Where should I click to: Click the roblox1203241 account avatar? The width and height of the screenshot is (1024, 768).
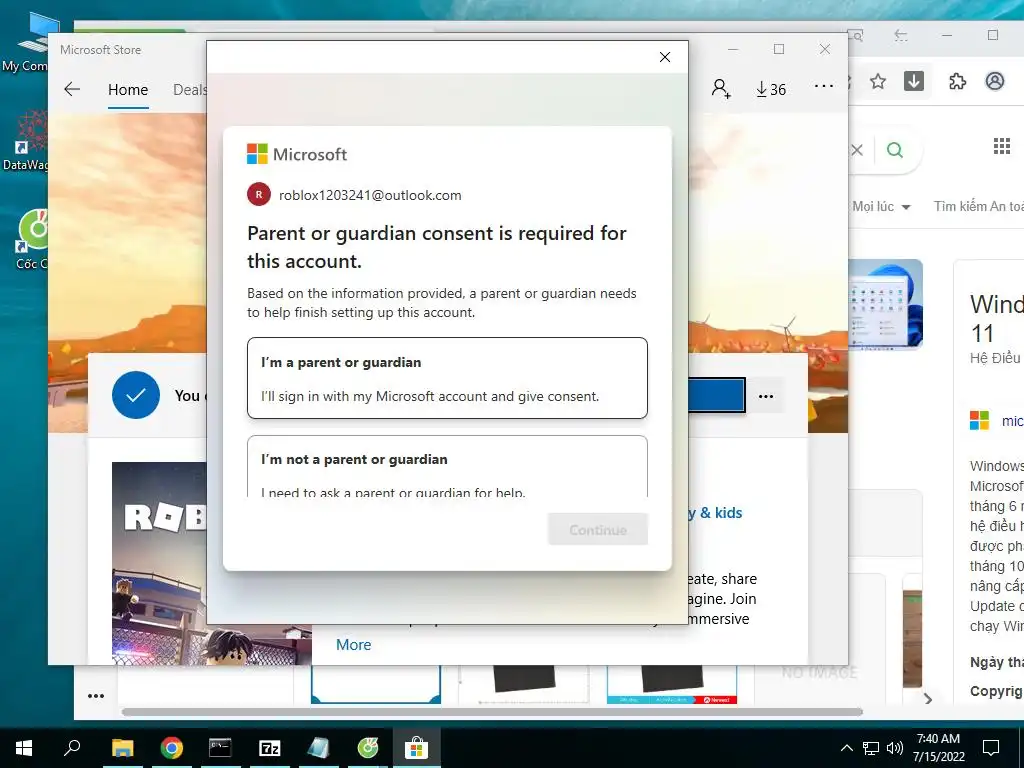click(259, 195)
